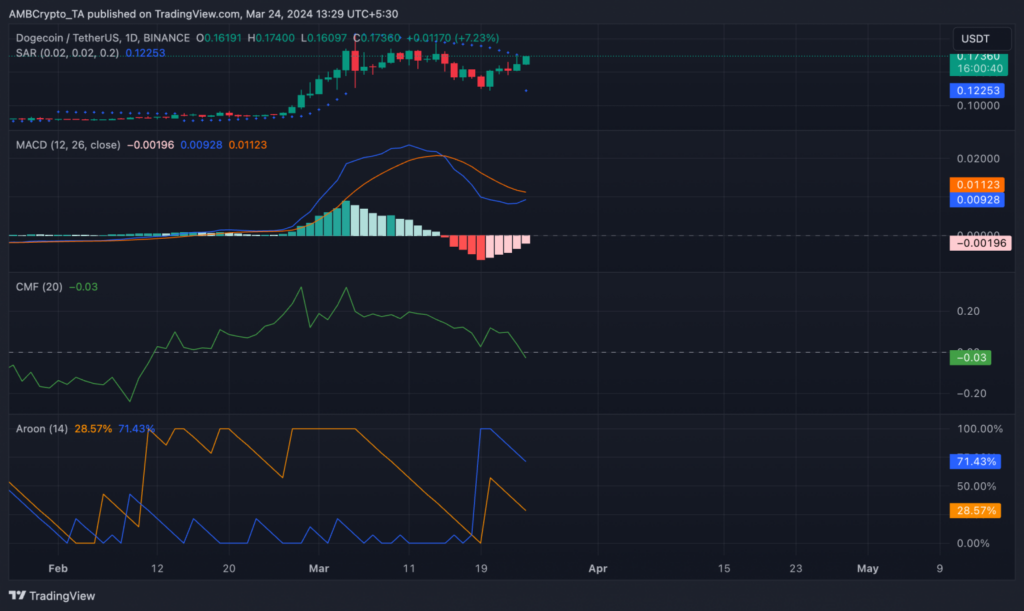
Task: Click the Apr label on the time axis
Action: 597,568
